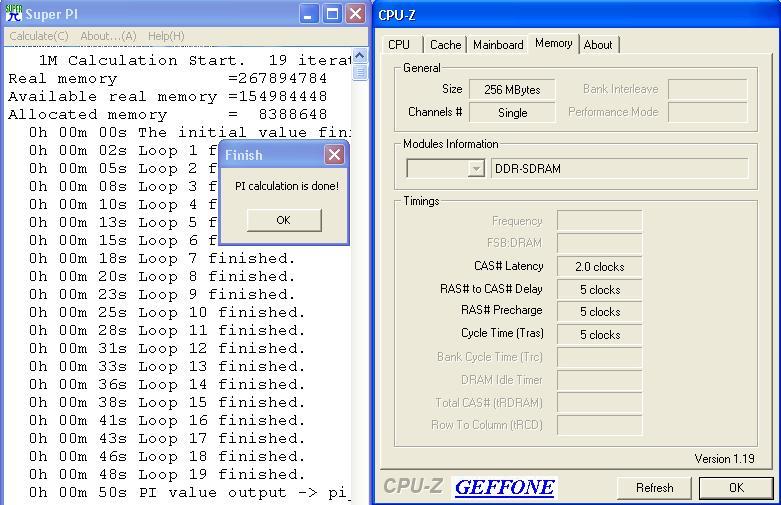The width and height of the screenshot is (781, 505).
Task: Click the Version 1.19 text in CPU-Z
Action: point(724,459)
